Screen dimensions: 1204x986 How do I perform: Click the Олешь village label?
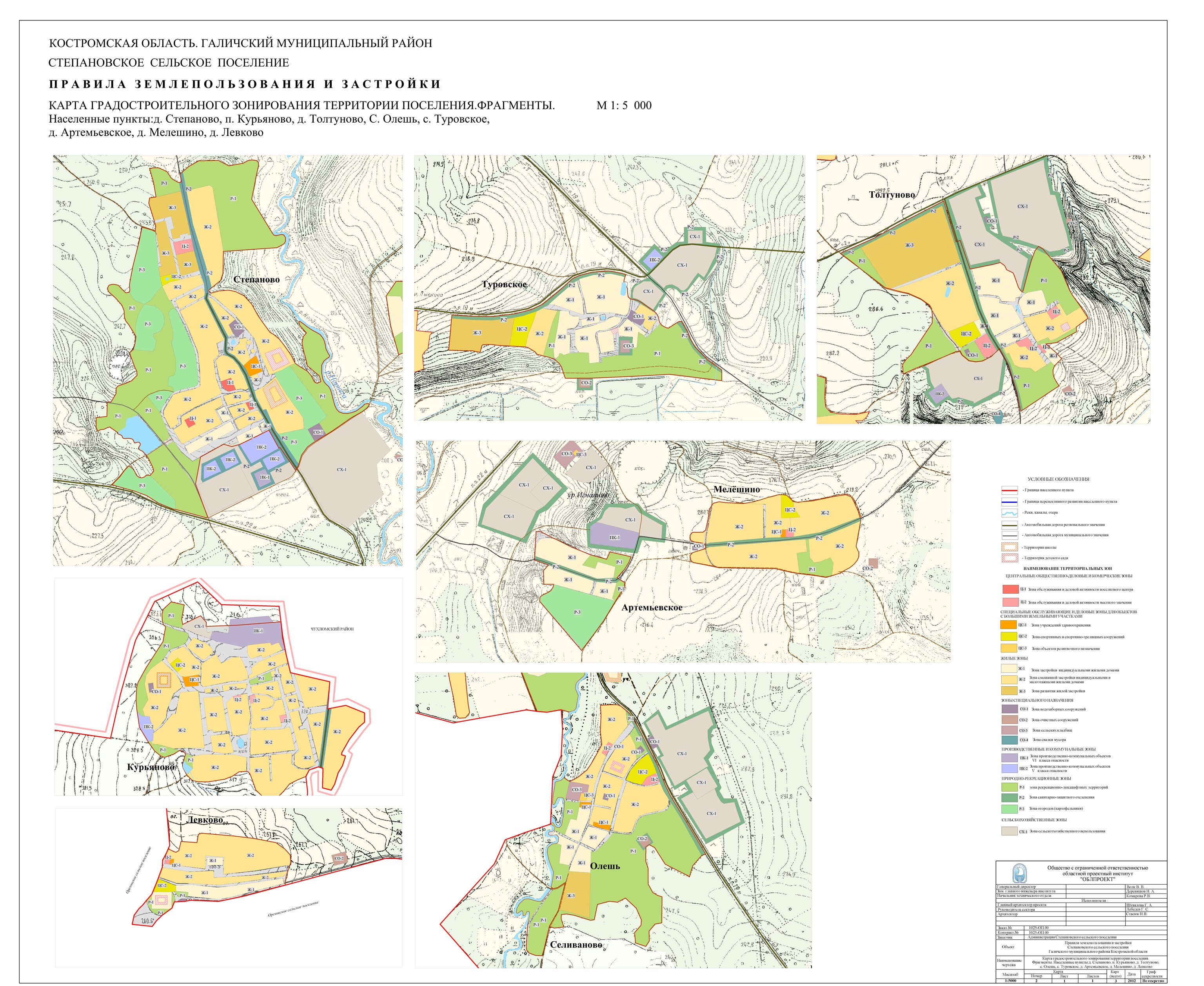(605, 866)
